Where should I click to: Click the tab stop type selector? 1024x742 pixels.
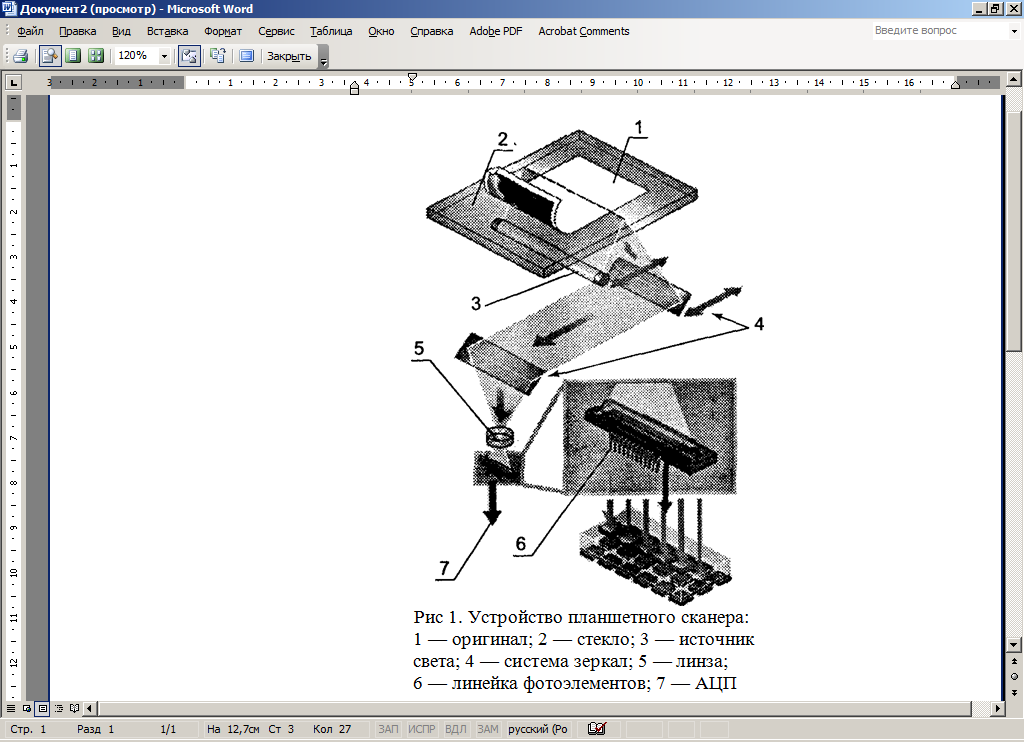click(x=13, y=82)
